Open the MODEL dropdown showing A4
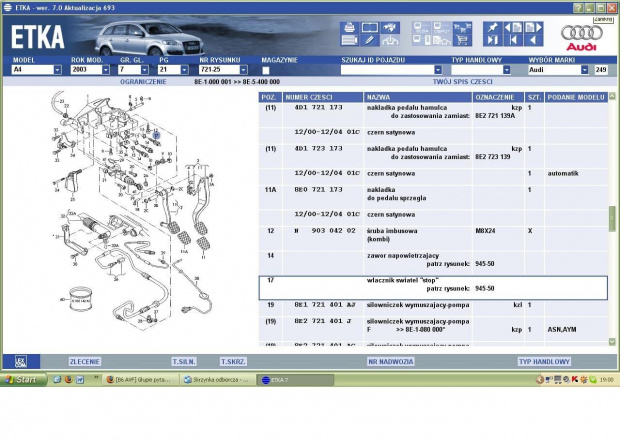The width and height of the screenshot is (620, 442). point(37,70)
